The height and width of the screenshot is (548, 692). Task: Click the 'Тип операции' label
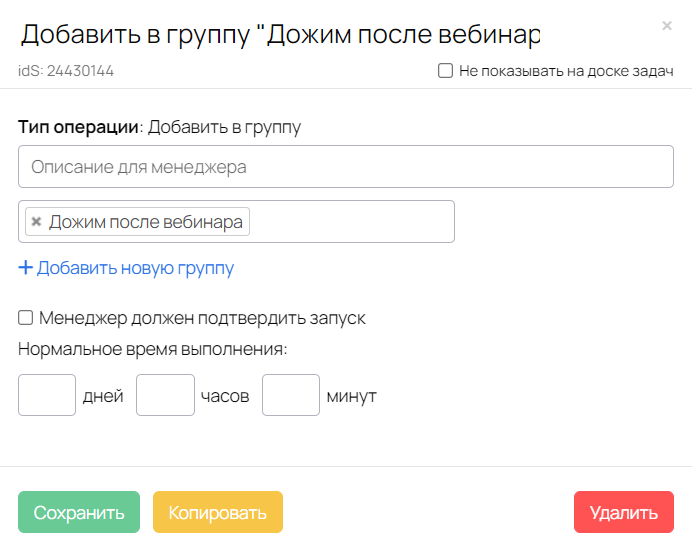(77, 127)
